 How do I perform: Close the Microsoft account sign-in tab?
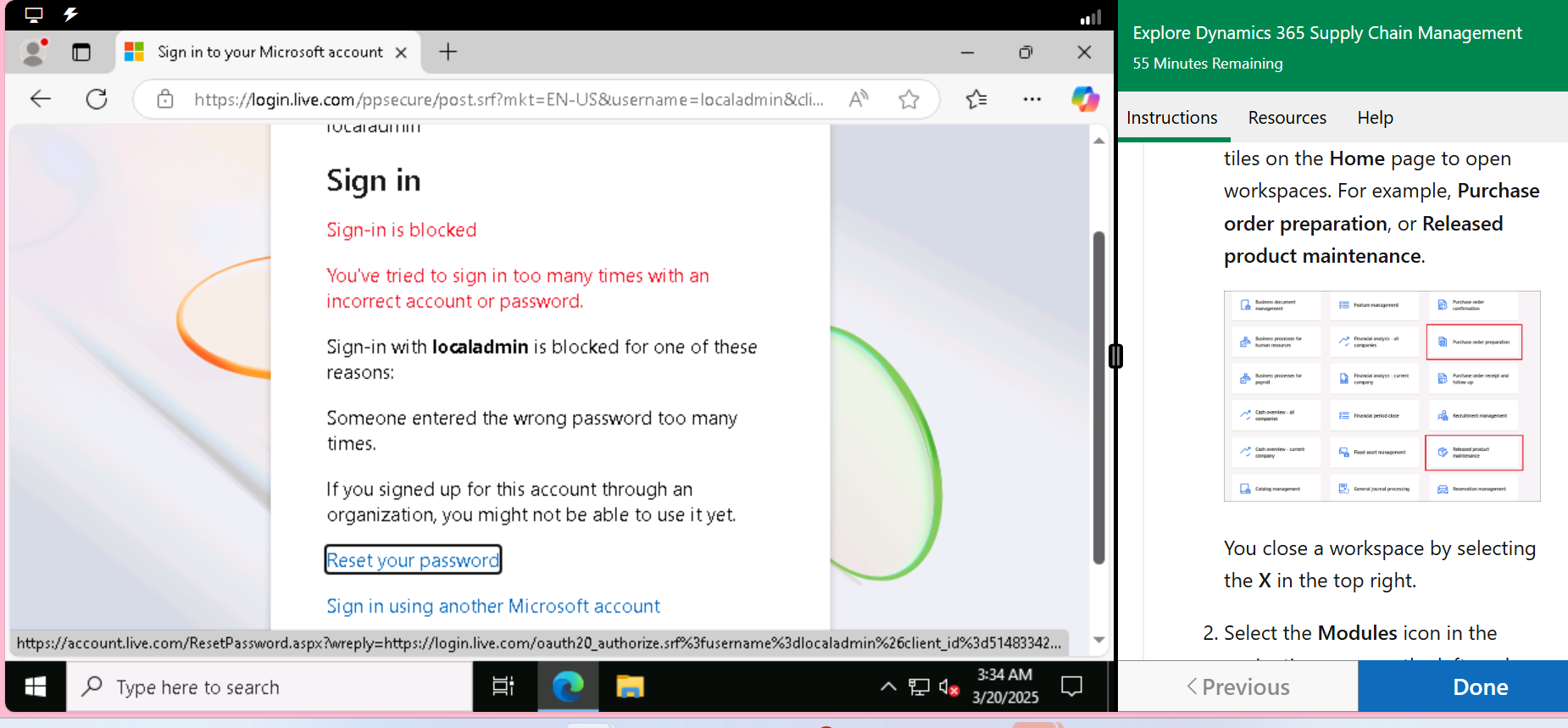pos(401,53)
